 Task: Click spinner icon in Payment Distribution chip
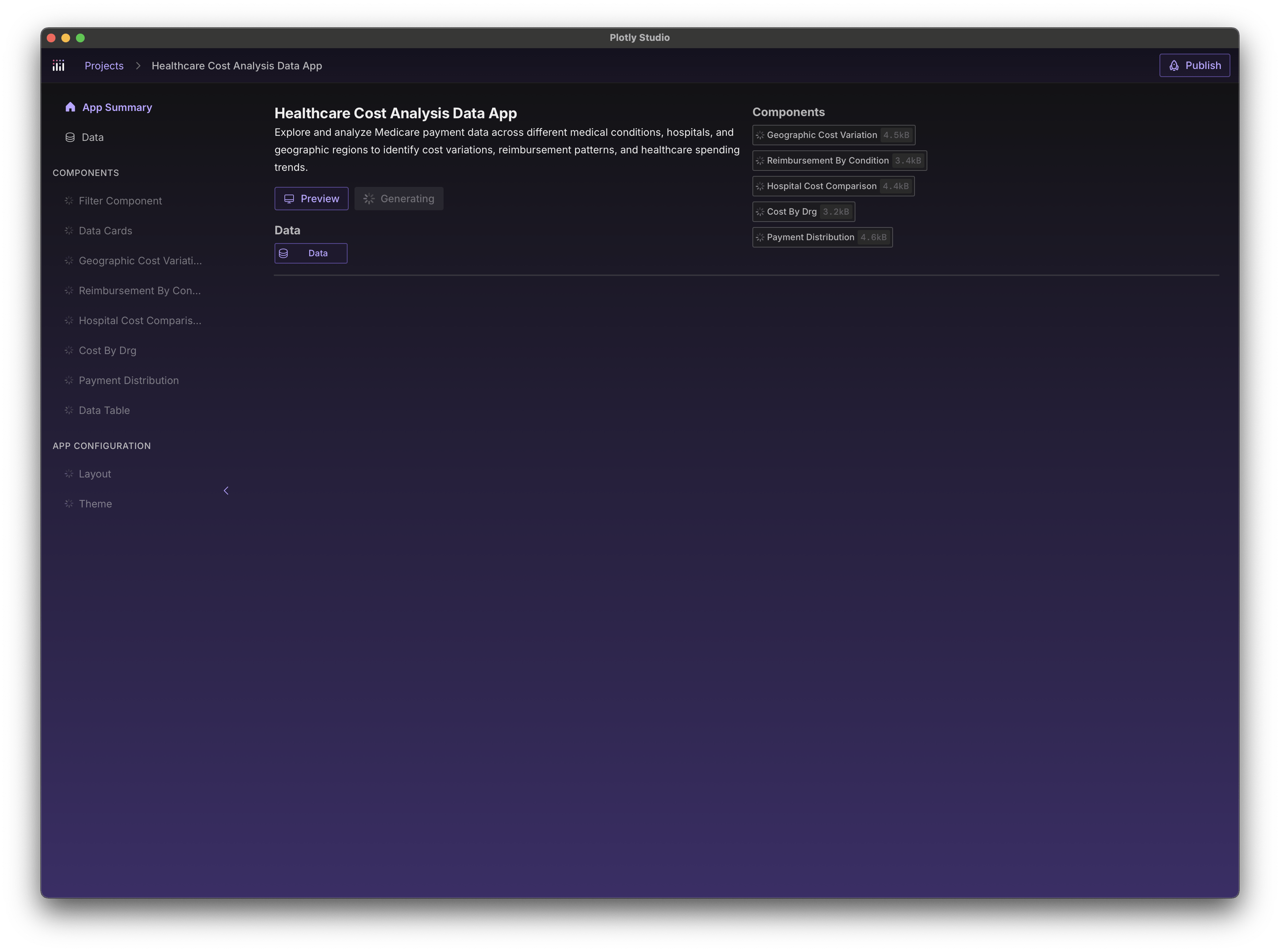click(760, 237)
